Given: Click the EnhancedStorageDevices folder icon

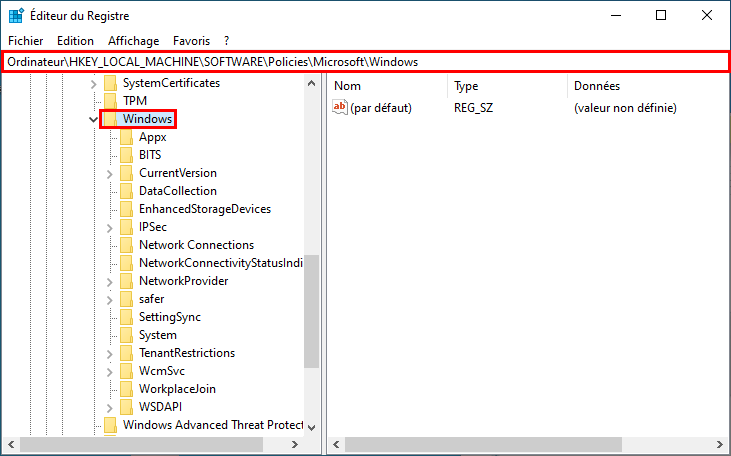Looking at the screenshot, I should [126, 209].
